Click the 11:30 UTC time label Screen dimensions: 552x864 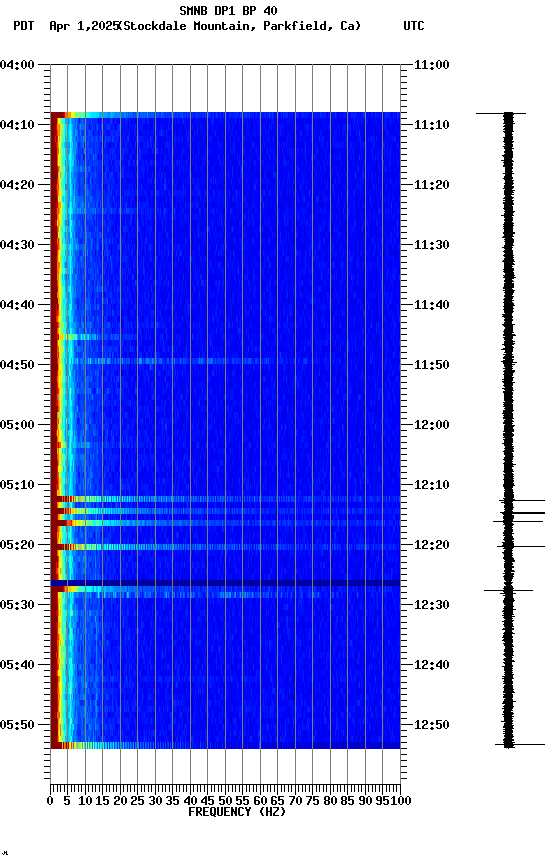(432, 245)
